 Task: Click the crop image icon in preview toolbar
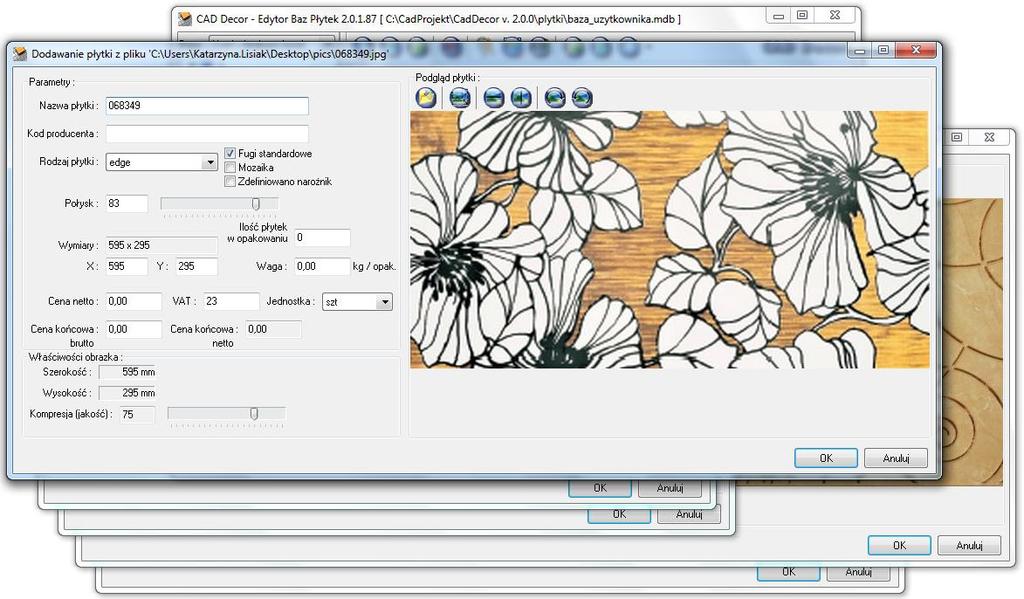[460, 98]
